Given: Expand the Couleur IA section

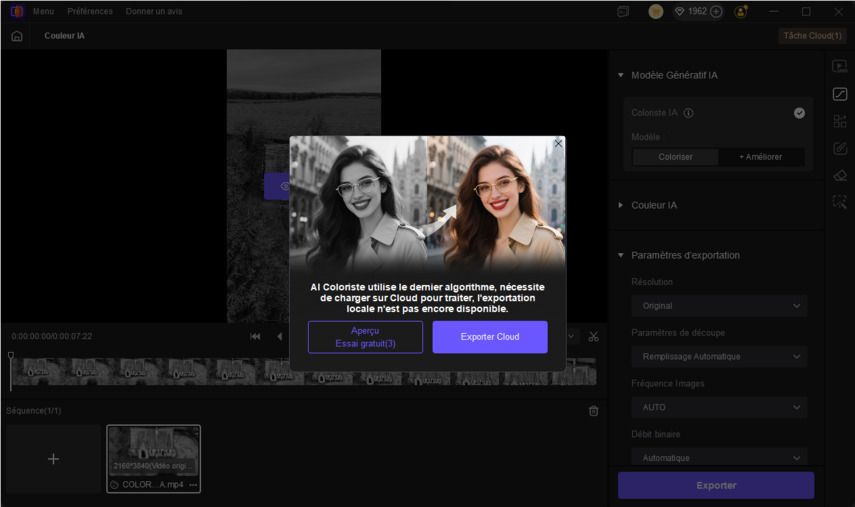Looking at the screenshot, I should [x=654, y=205].
